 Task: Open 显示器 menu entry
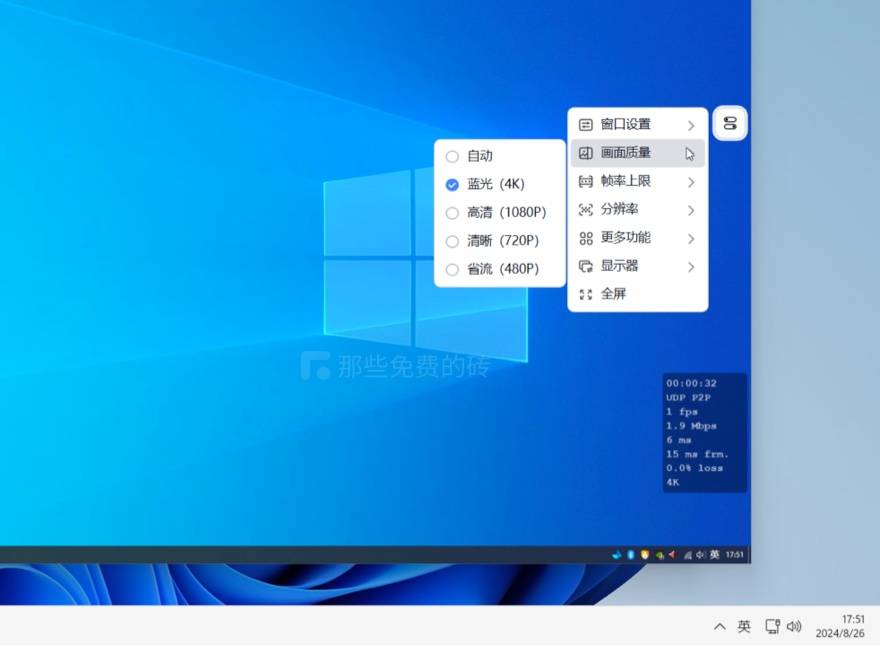click(638, 266)
